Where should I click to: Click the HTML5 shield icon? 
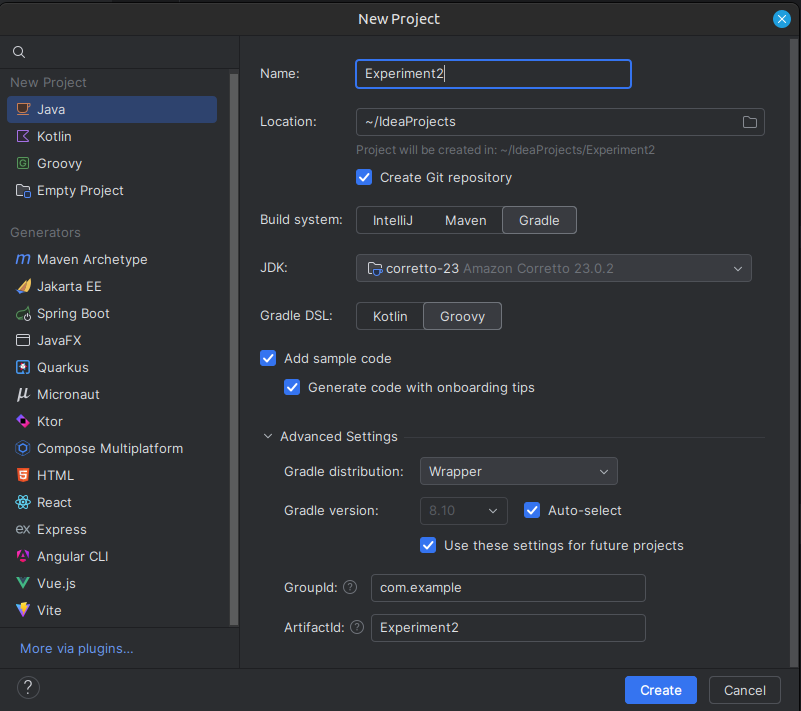[23, 476]
